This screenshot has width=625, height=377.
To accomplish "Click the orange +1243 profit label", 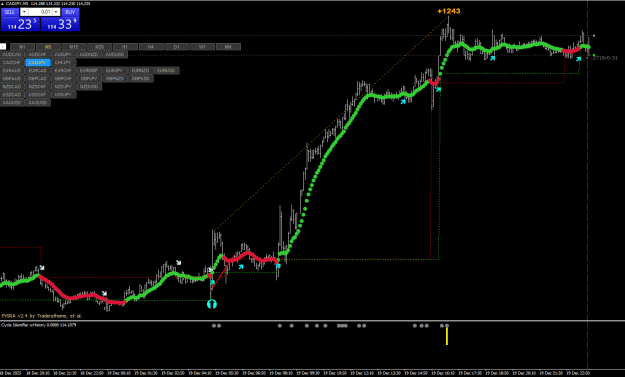I will (x=449, y=11).
